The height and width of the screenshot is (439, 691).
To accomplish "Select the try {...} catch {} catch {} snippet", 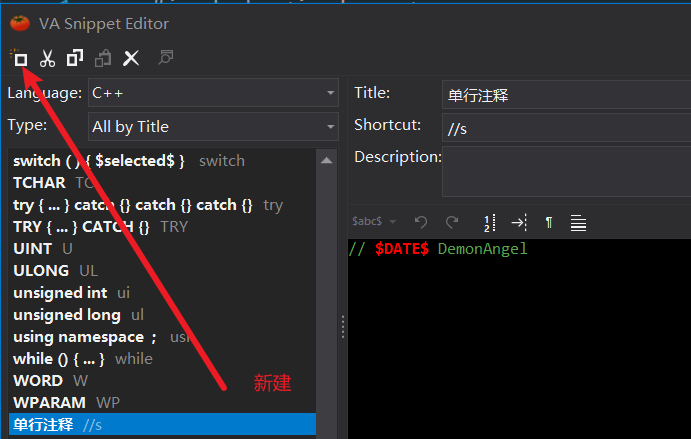I will (162, 205).
